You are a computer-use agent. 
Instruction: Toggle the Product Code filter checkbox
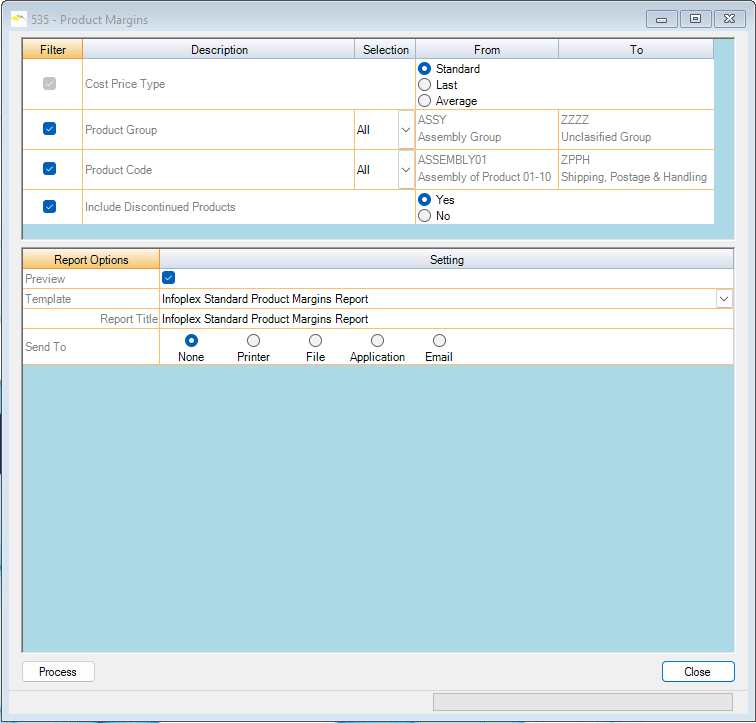(x=49, y=169)
